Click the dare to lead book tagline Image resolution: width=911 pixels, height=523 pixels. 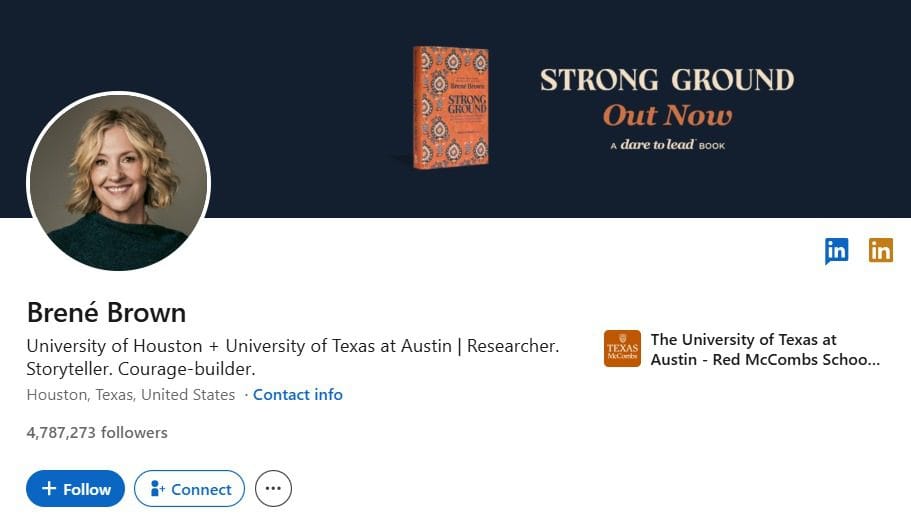point(667,146)
